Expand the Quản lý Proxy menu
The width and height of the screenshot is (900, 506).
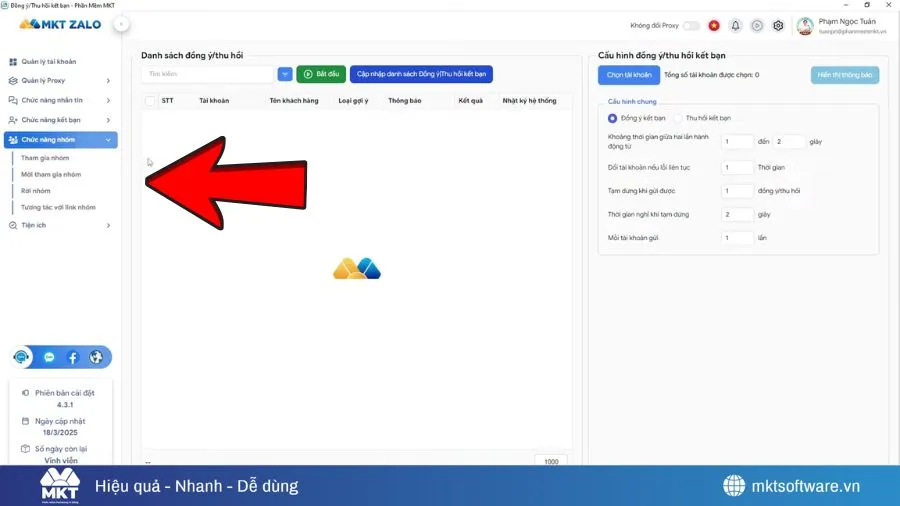[x=60, y=81]
